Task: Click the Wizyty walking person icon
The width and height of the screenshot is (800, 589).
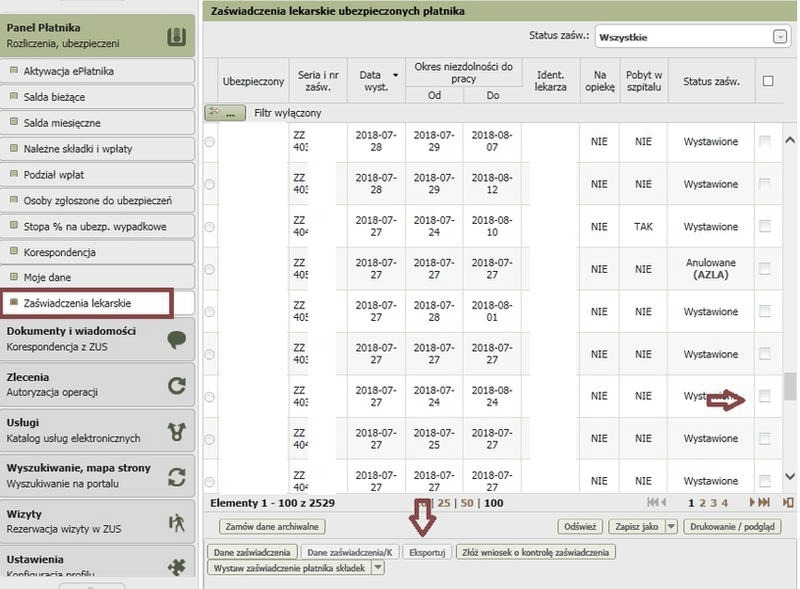Action: pos(177,523)
